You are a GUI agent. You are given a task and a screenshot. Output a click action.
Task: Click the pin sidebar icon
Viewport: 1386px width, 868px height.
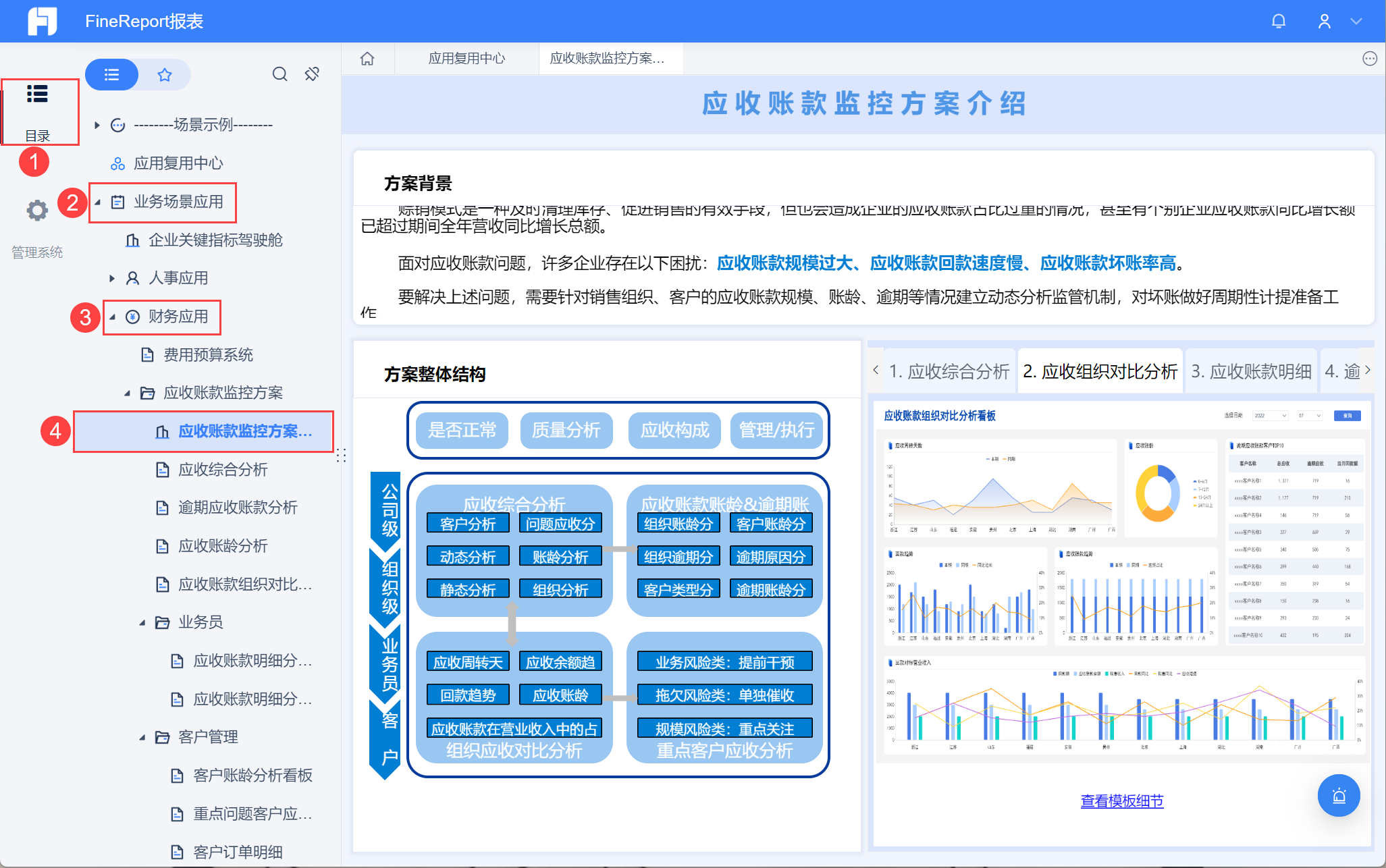[x=312, y=74]
